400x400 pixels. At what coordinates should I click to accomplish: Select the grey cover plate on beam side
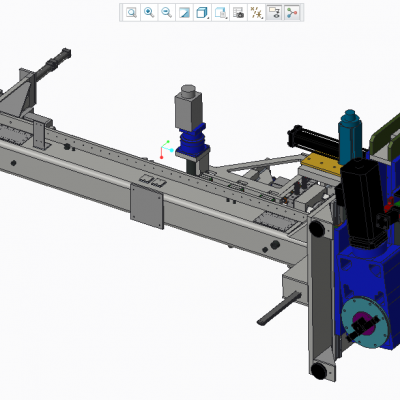coord(147,206)
